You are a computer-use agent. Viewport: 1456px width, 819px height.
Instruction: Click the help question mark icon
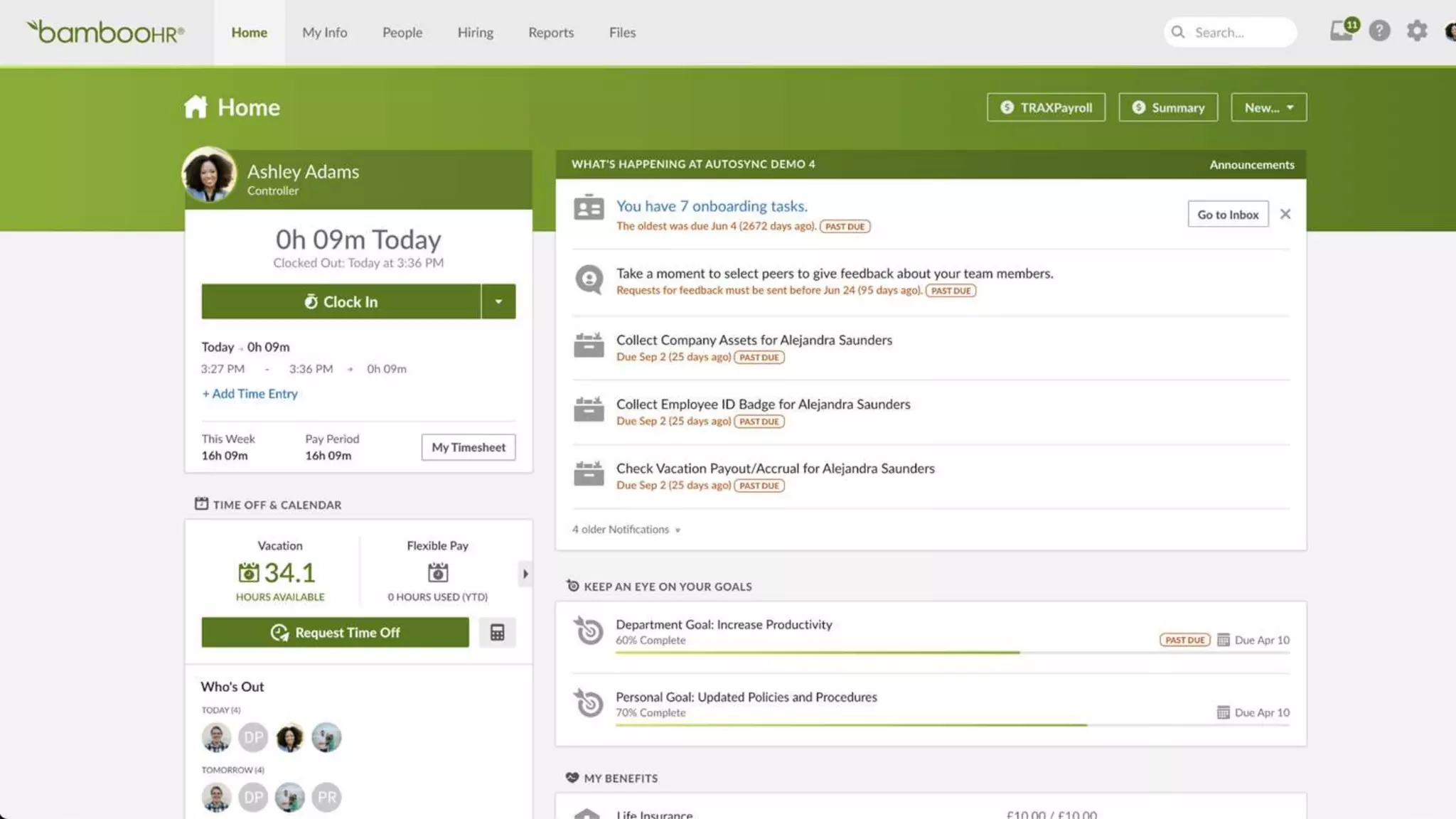[1379, 31]
